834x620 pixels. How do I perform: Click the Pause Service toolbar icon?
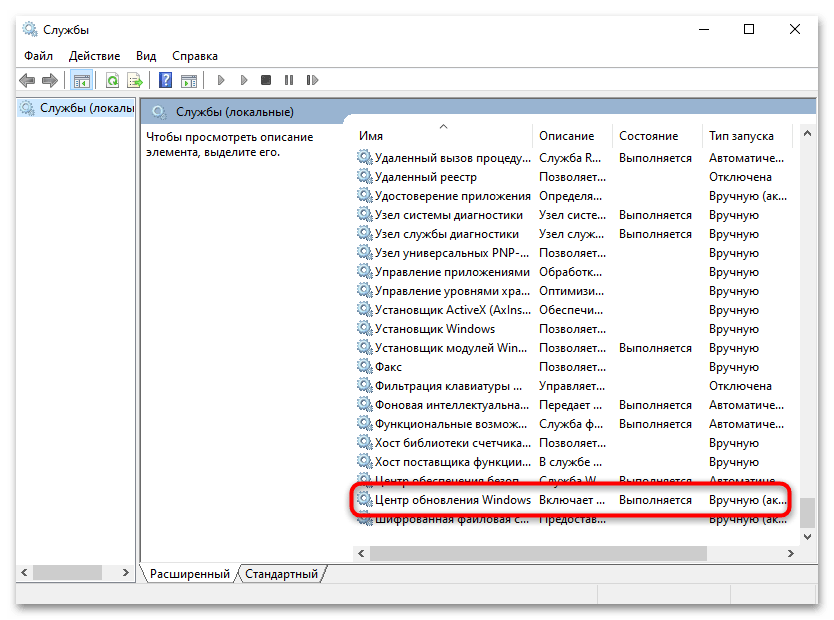pyautogui.click(x=287, y=80)
